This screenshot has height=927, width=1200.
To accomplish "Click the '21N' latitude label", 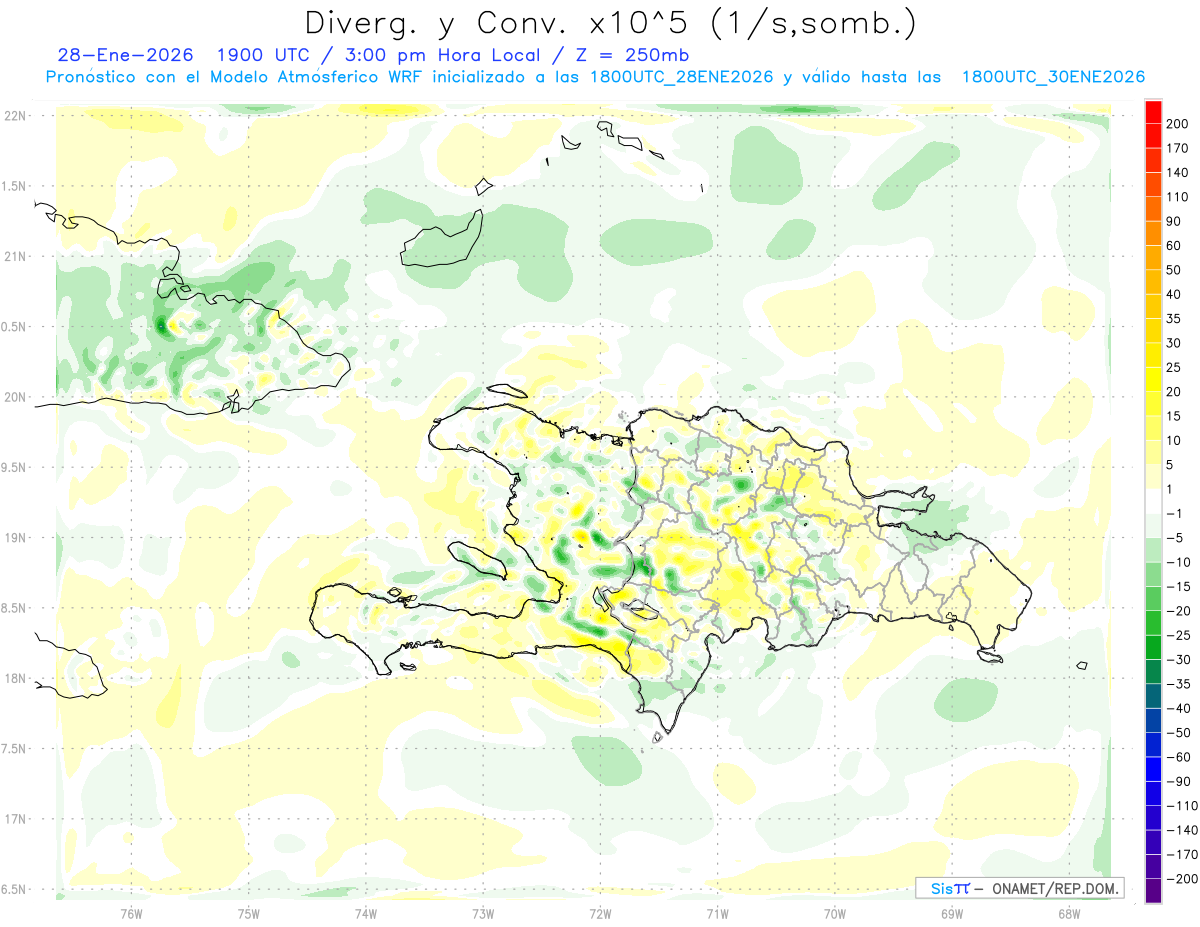I will pos(15,256).
